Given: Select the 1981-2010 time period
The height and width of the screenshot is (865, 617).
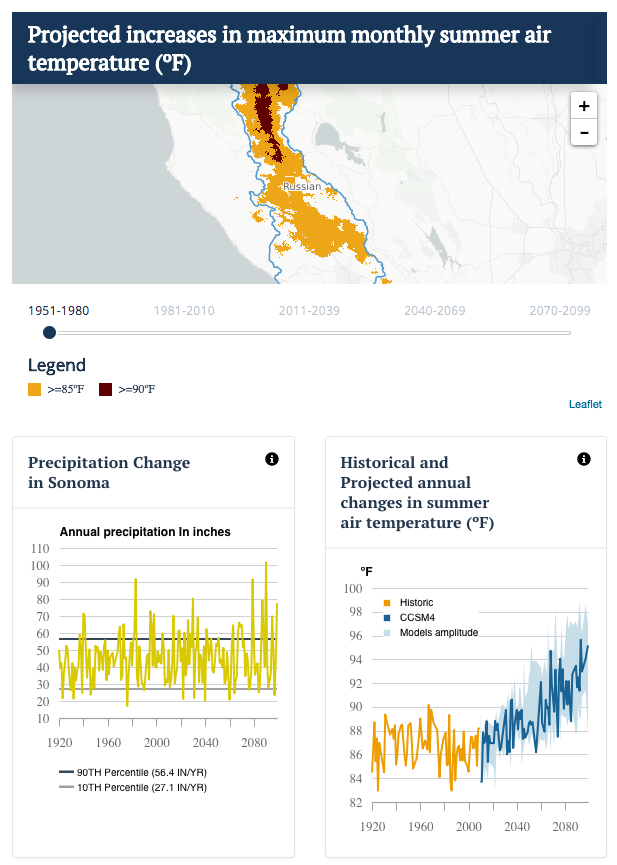Looking at the screenshot, I should pyautogui.click(x=184, y=311).
